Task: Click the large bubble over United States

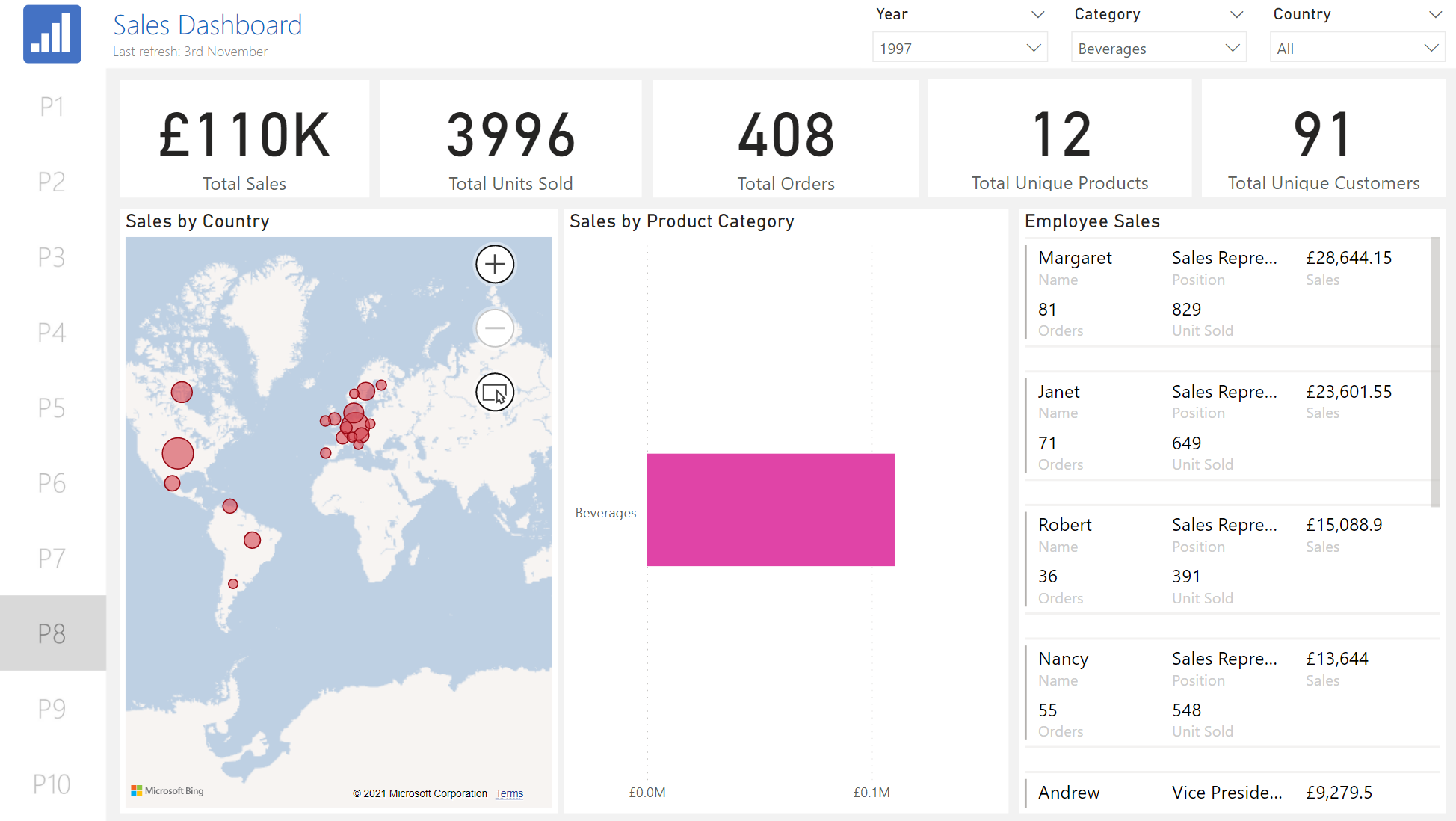Action: pos(178,453)
